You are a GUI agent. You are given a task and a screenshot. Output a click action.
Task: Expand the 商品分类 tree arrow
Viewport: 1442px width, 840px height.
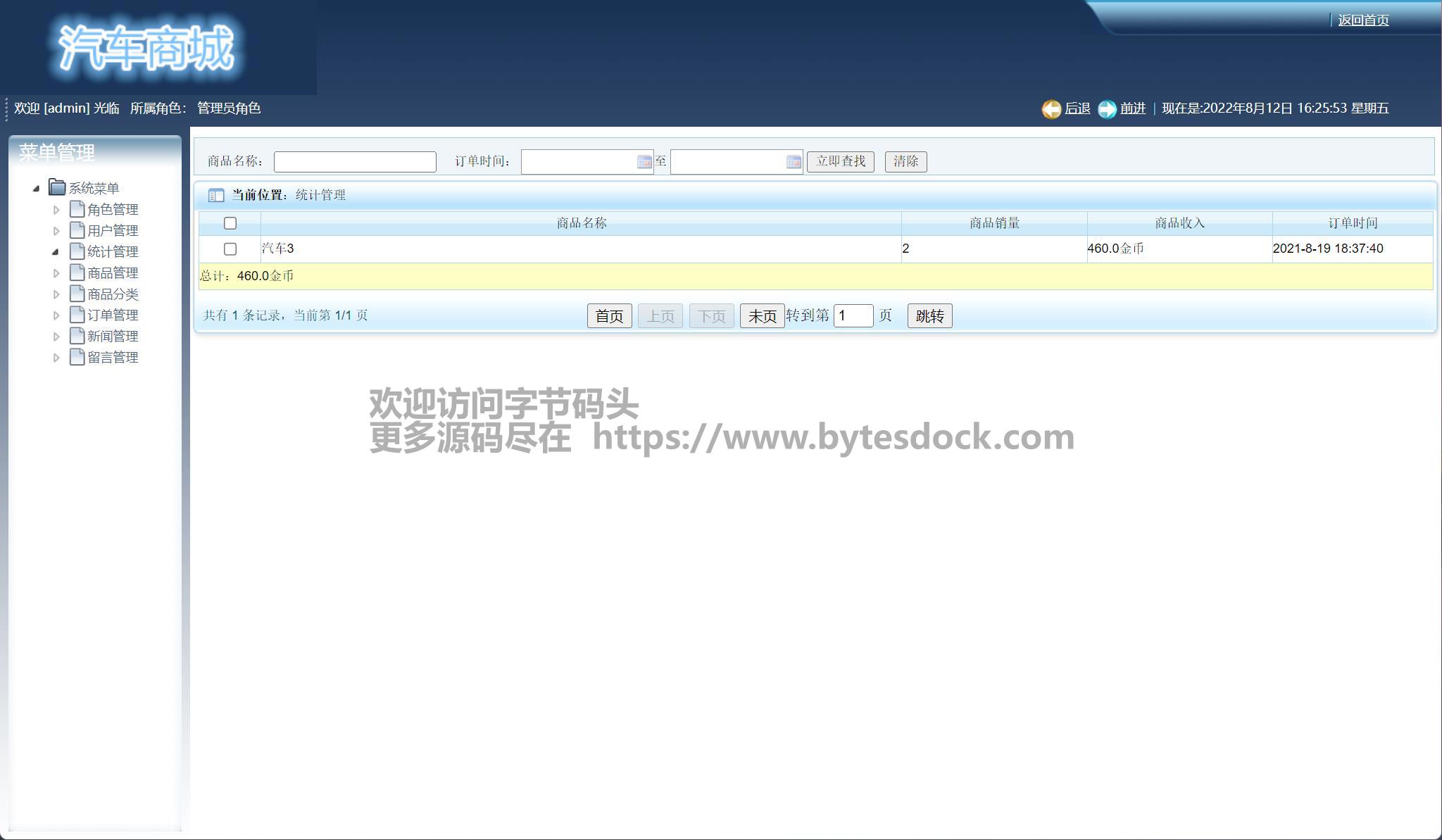tap(56, 294)
